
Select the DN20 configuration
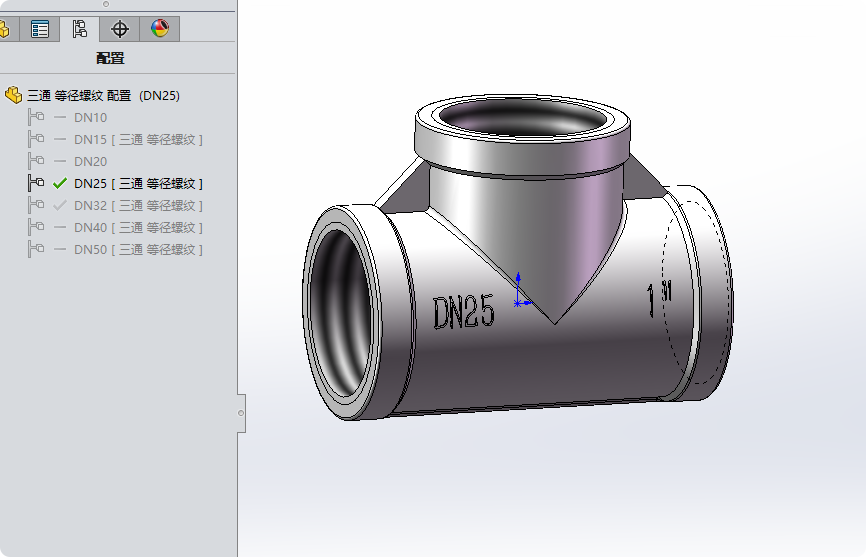click(x=91, y=162)
